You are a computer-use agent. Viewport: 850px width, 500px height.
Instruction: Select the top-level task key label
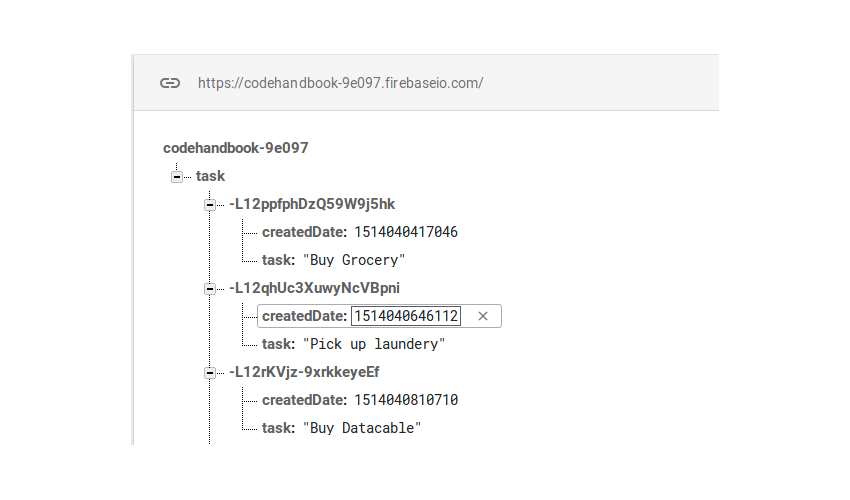(210, 176)
